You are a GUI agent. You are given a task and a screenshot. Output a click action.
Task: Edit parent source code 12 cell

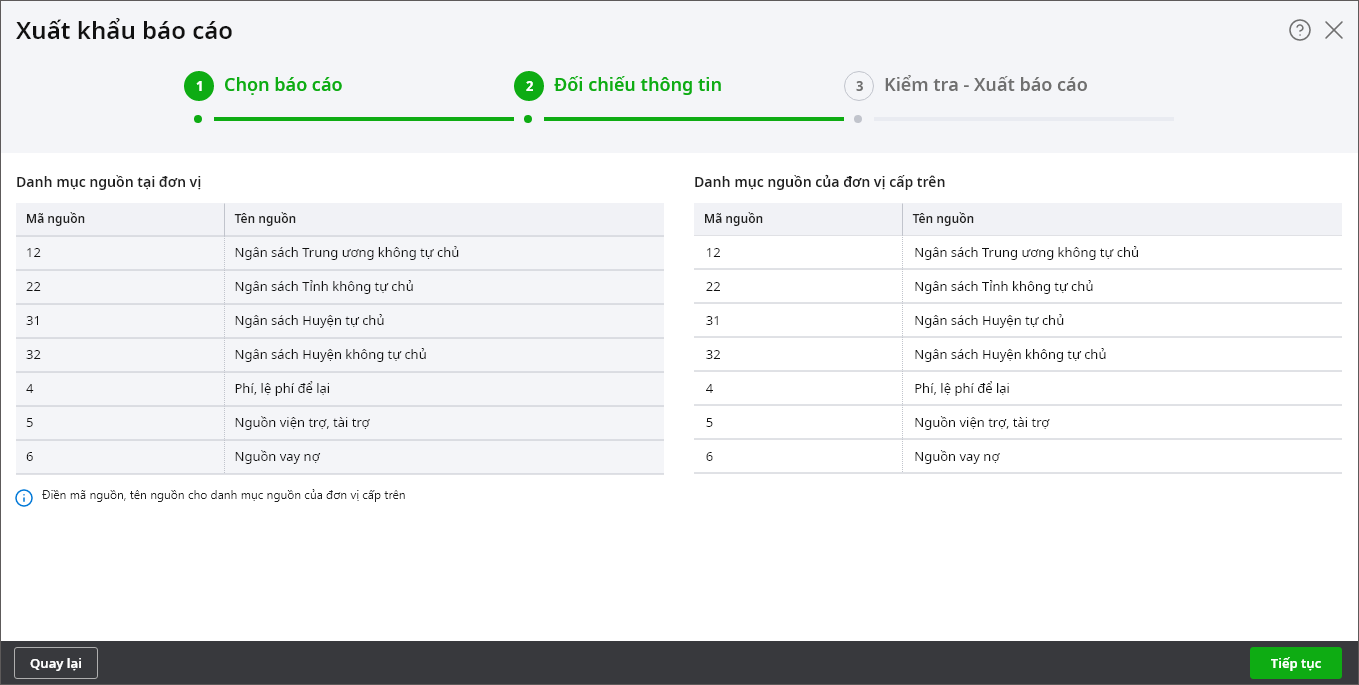[797, 253]
